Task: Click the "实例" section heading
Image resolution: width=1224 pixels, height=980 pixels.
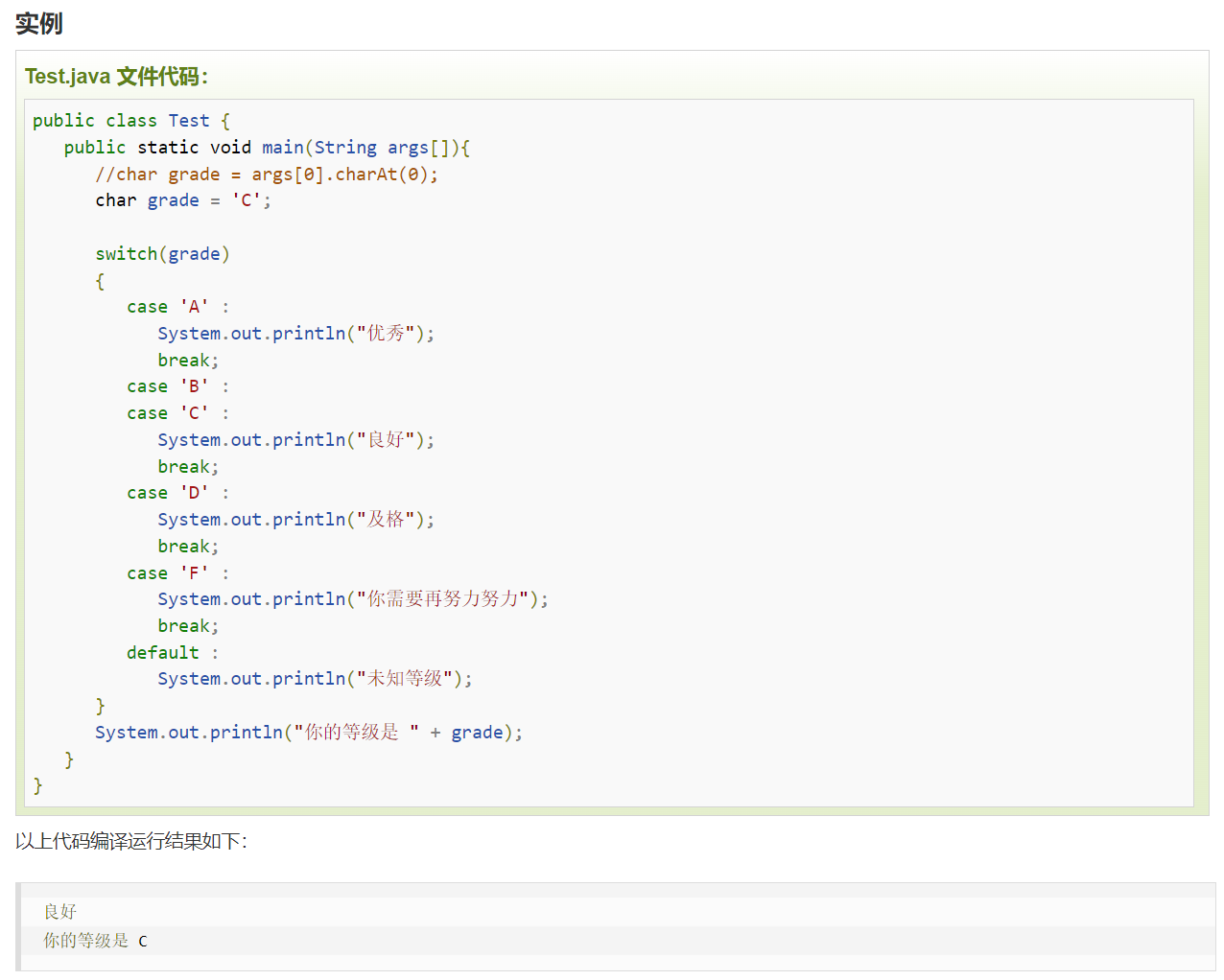Action: tap(39, 23)
